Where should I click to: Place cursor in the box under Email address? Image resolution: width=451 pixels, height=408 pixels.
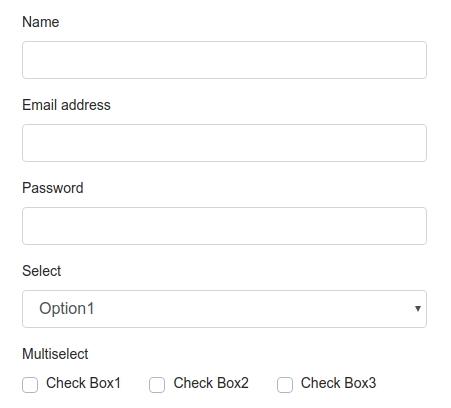pos(224,143)
